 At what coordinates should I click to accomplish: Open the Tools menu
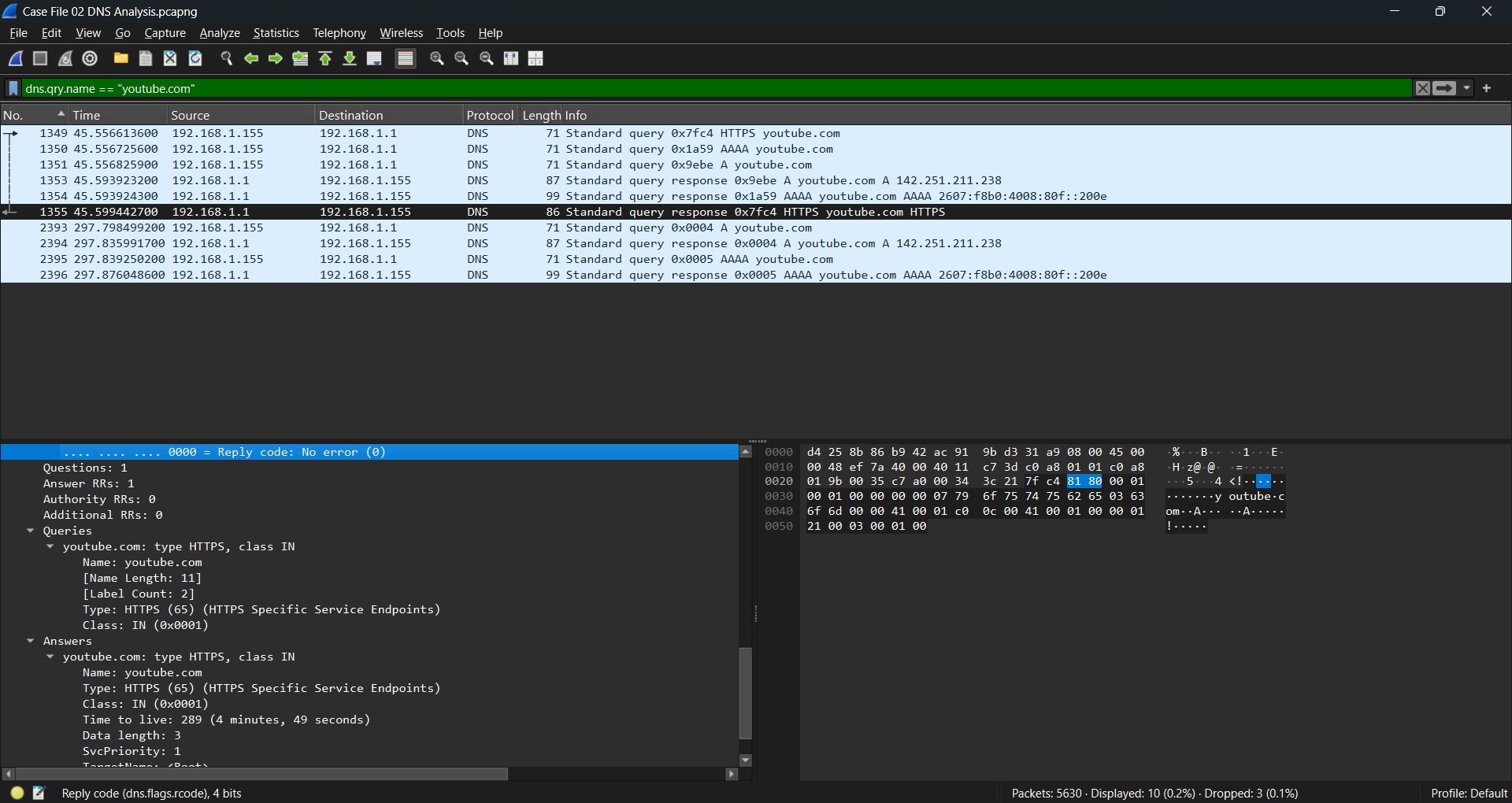coord(450,33)
